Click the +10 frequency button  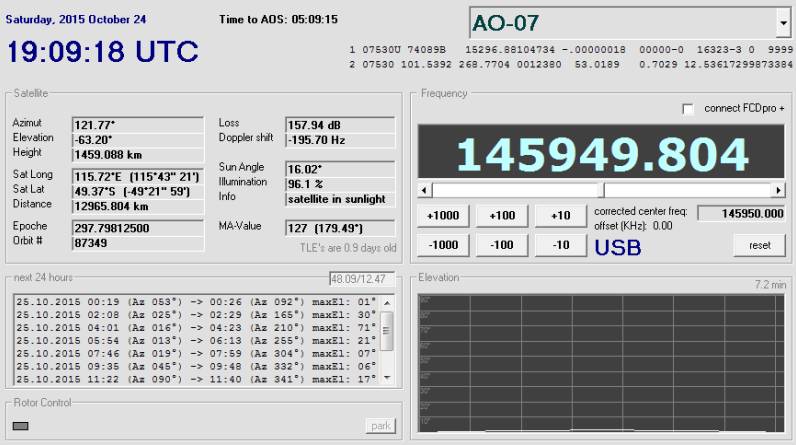click(x=561, y=216)
